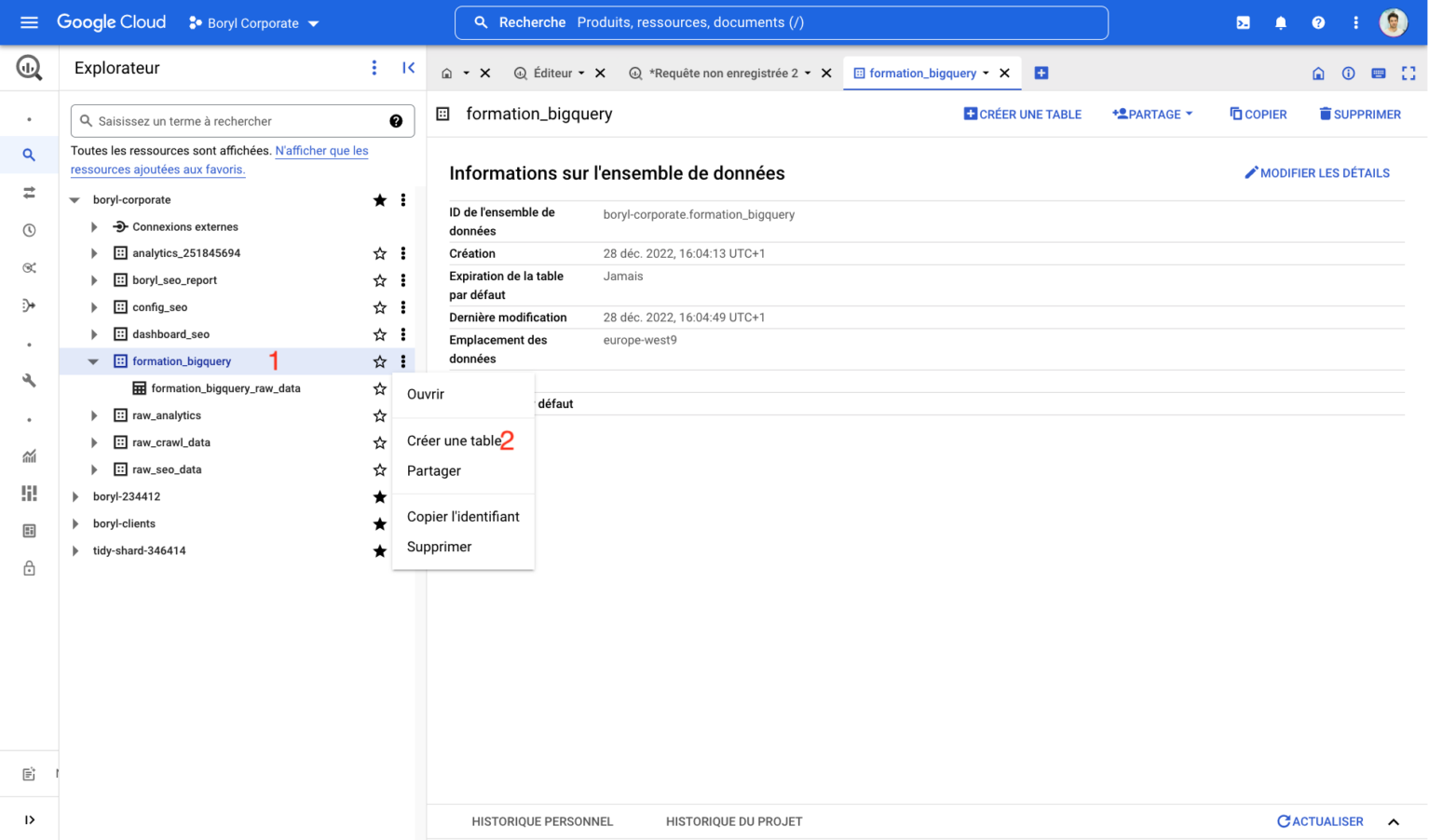Screen dimensions: 1429x840
Task: Open Google Cloud notifications bell
Action: pyautogui.click(x=1281, y=22)
